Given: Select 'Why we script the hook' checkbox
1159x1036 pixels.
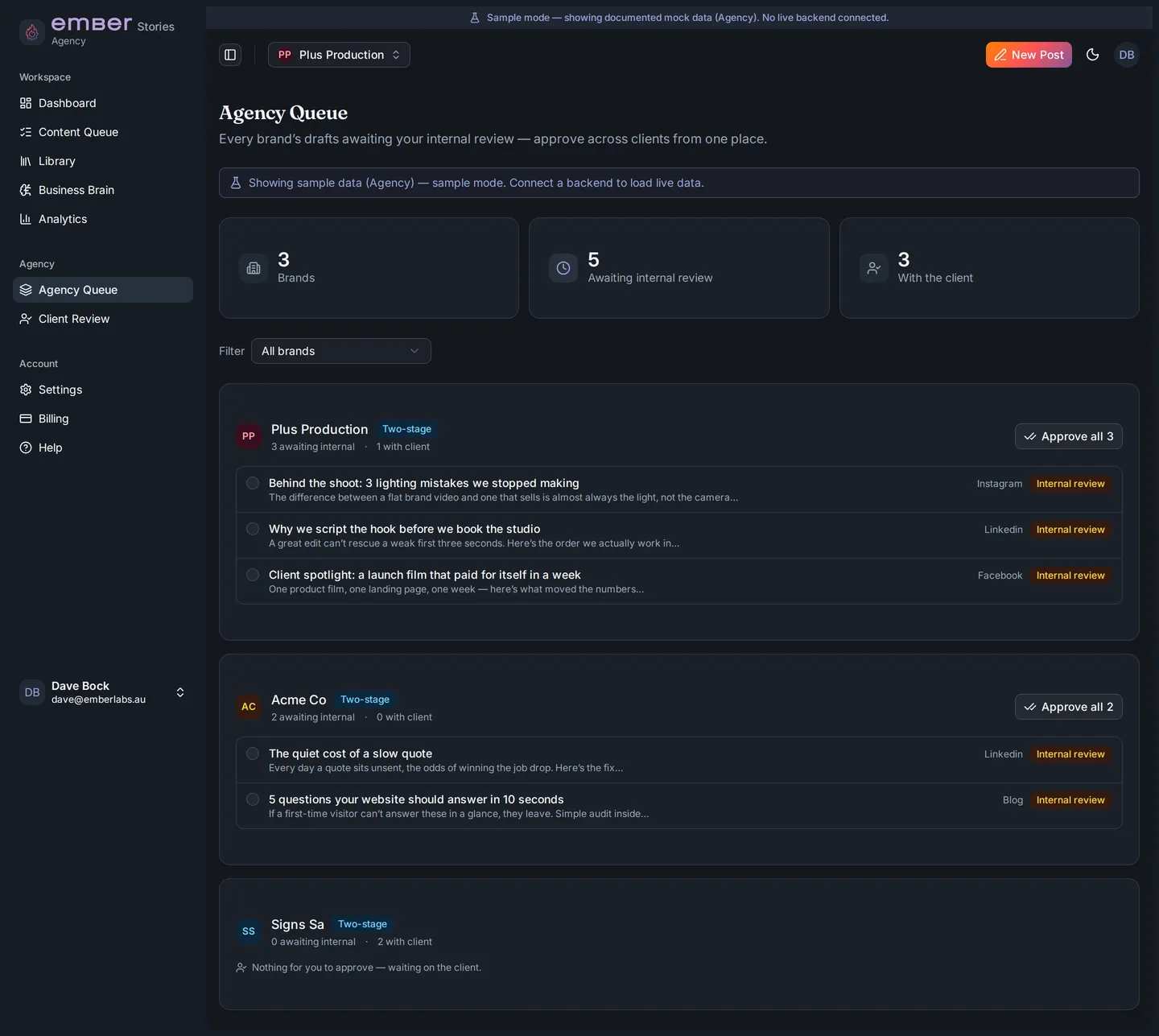Looking at the screenshot, I should (253, 529).
